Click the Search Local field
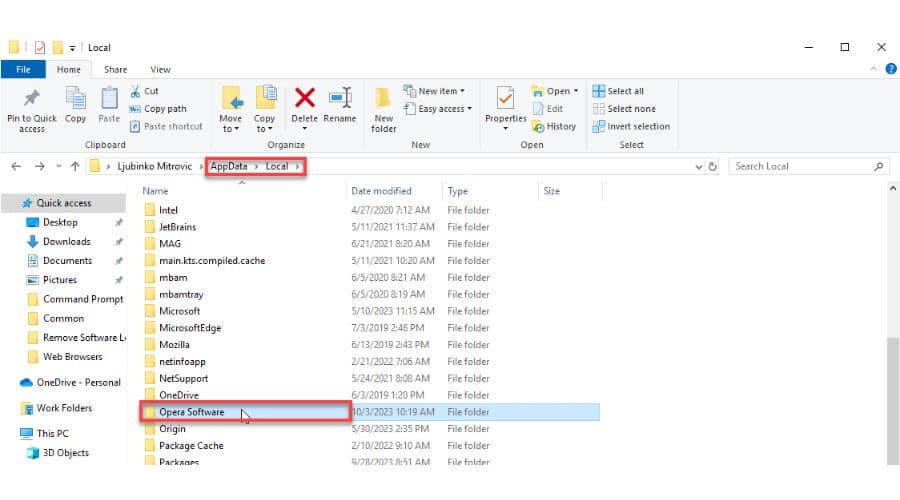Viewport: 900px width, 500px height. pyautogui.click(x=809, y=166)
